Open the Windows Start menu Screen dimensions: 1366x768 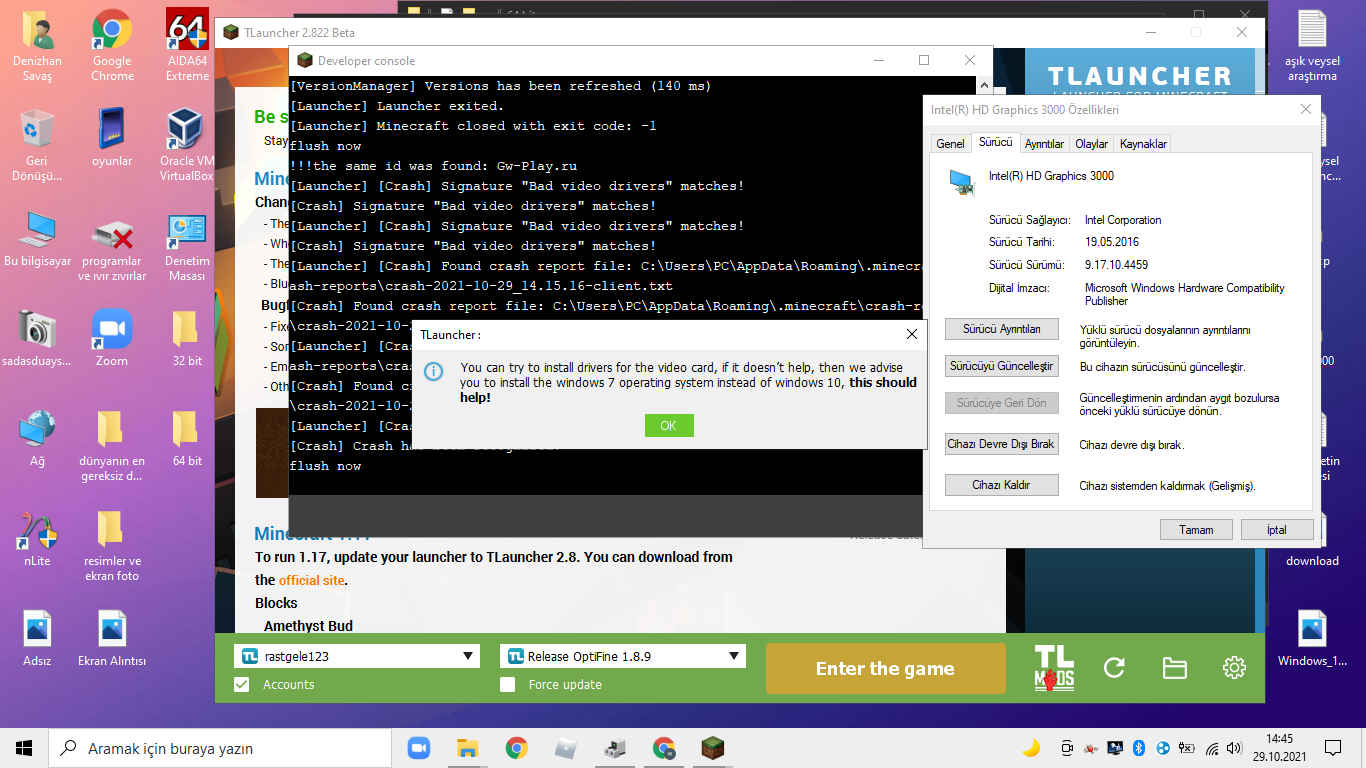pos(24,748)
